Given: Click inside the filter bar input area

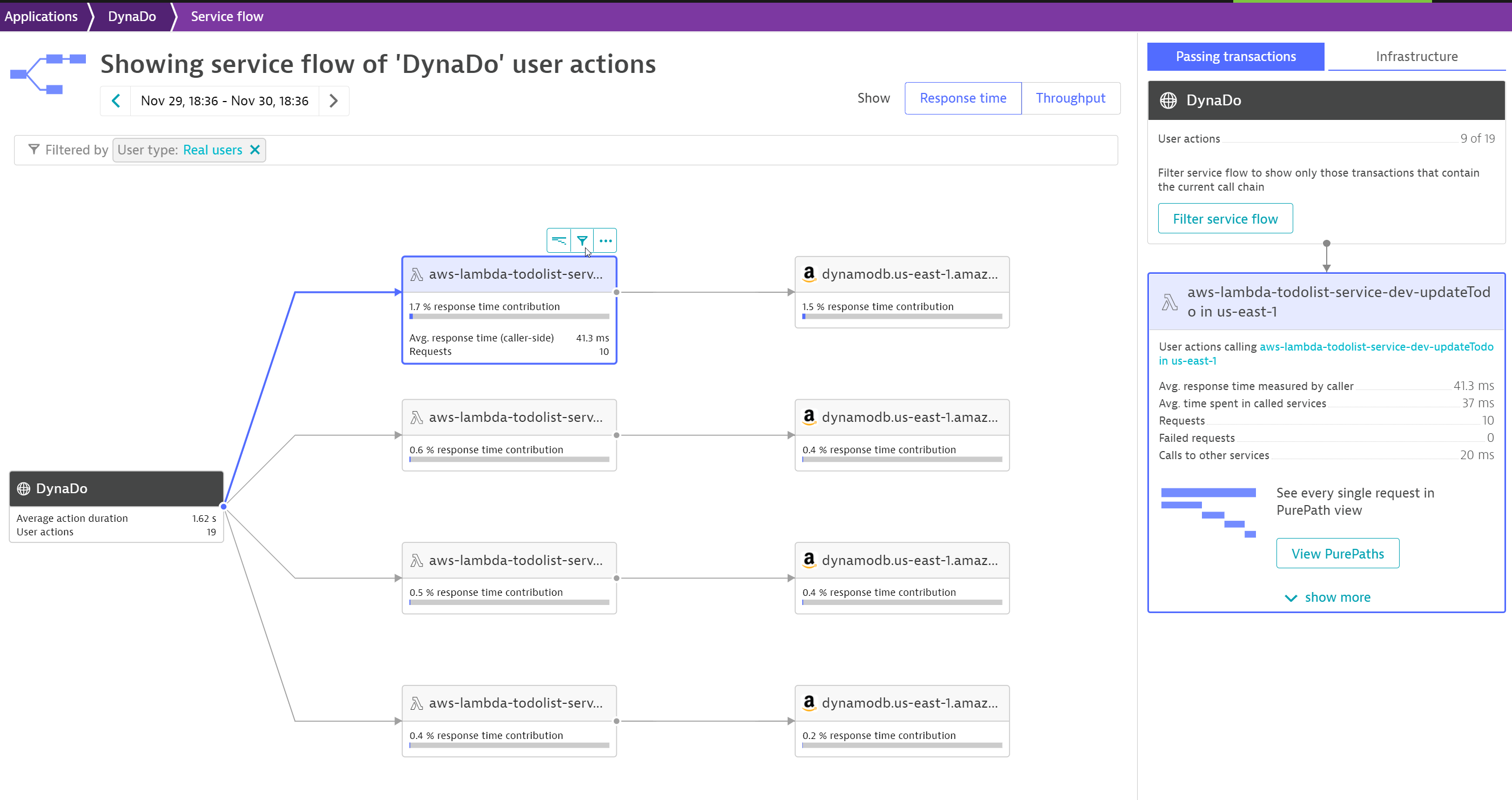Looking at the screenshot, I should coord(690,150).
